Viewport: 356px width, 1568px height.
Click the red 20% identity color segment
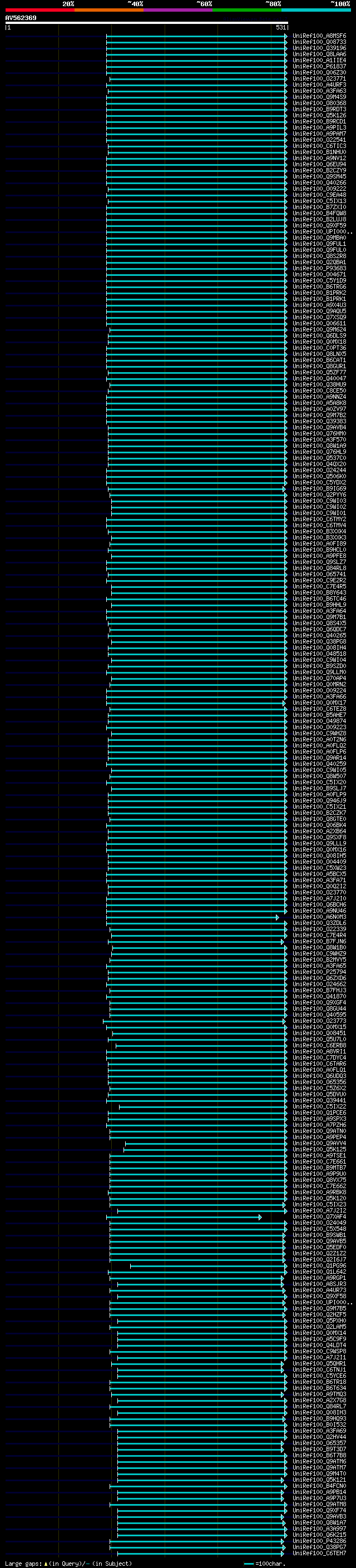(x=40, y=10)
